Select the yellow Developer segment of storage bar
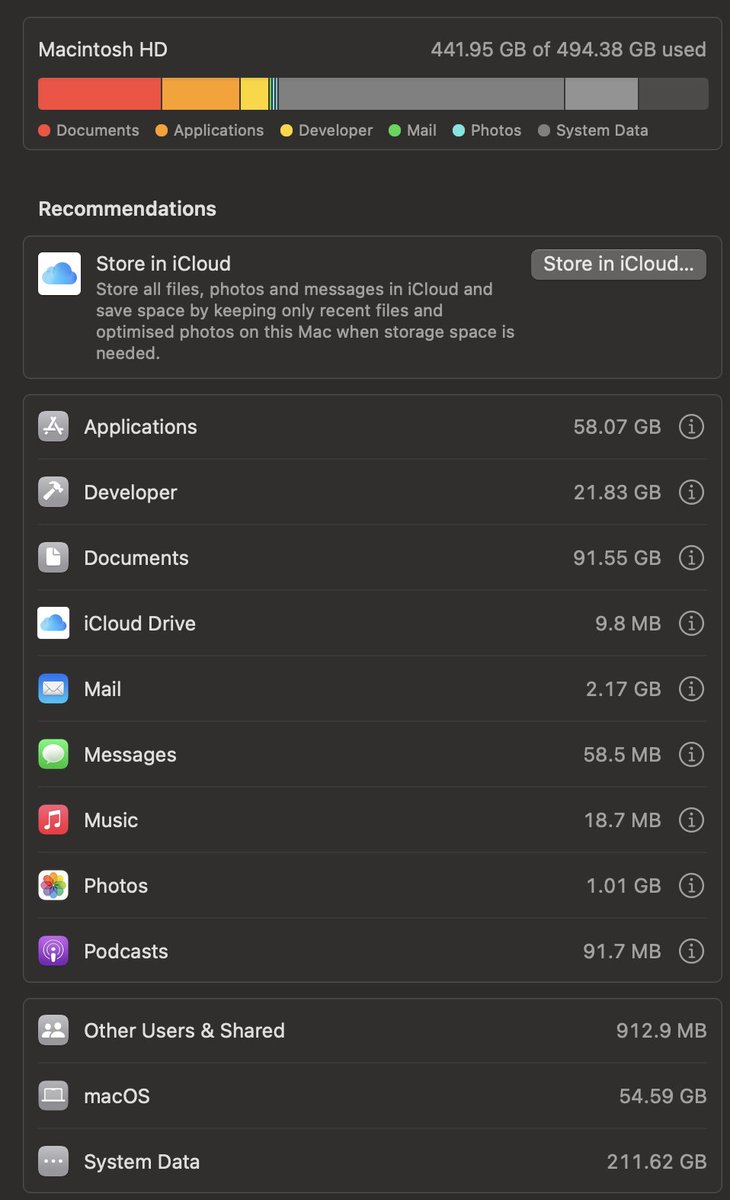The width and height of the screenshot is (730, 1200). coord(255,94)
